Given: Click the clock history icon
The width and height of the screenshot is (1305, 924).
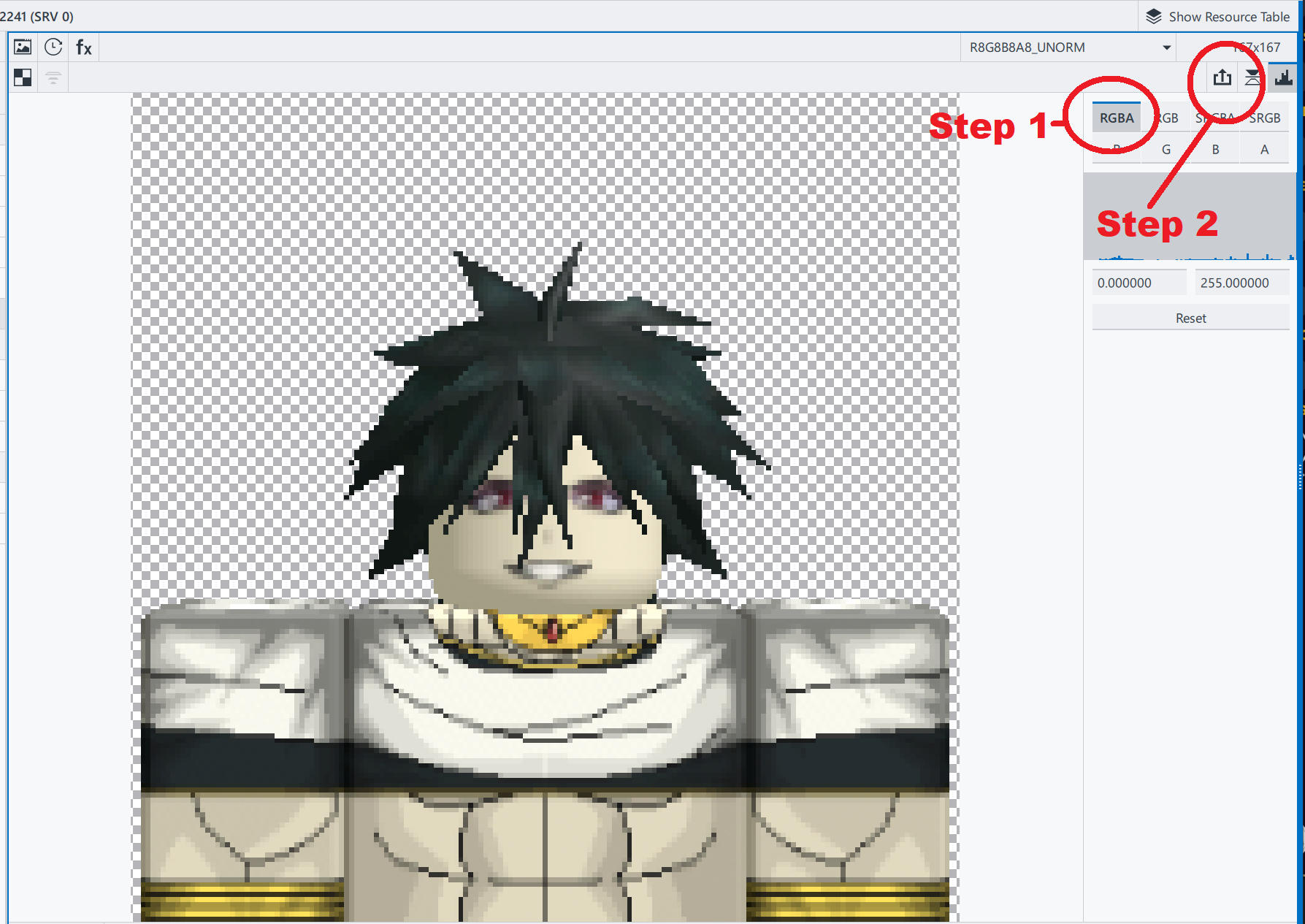Looking at the screenshot, I should (x=53, y=47).
